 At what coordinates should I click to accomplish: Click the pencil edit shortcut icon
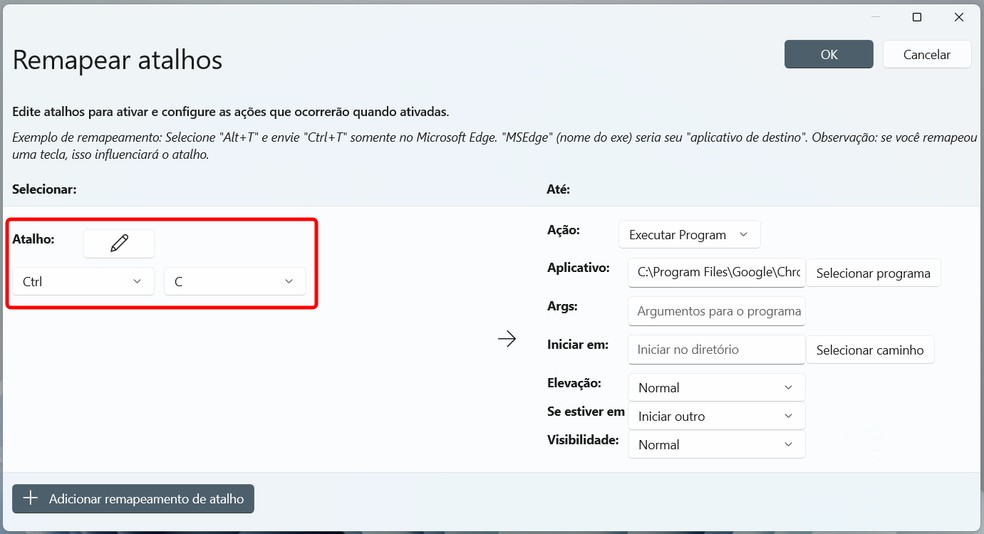click(x=119, y=243)
